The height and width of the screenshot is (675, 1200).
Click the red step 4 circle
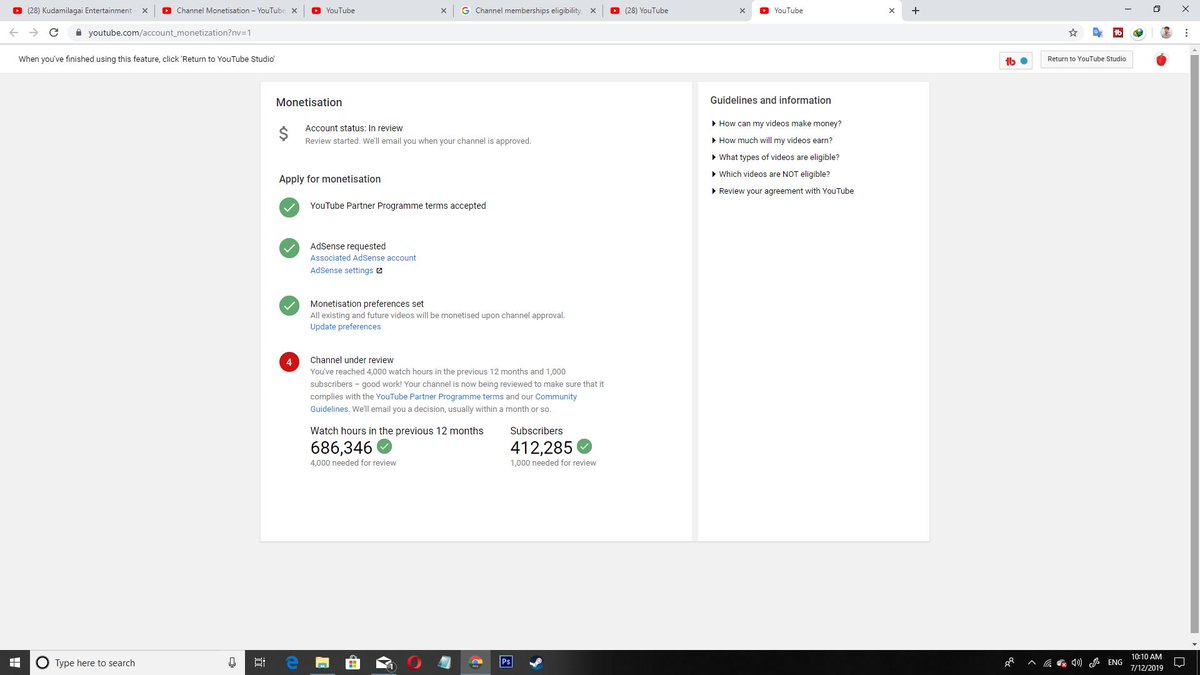[289, 362]
